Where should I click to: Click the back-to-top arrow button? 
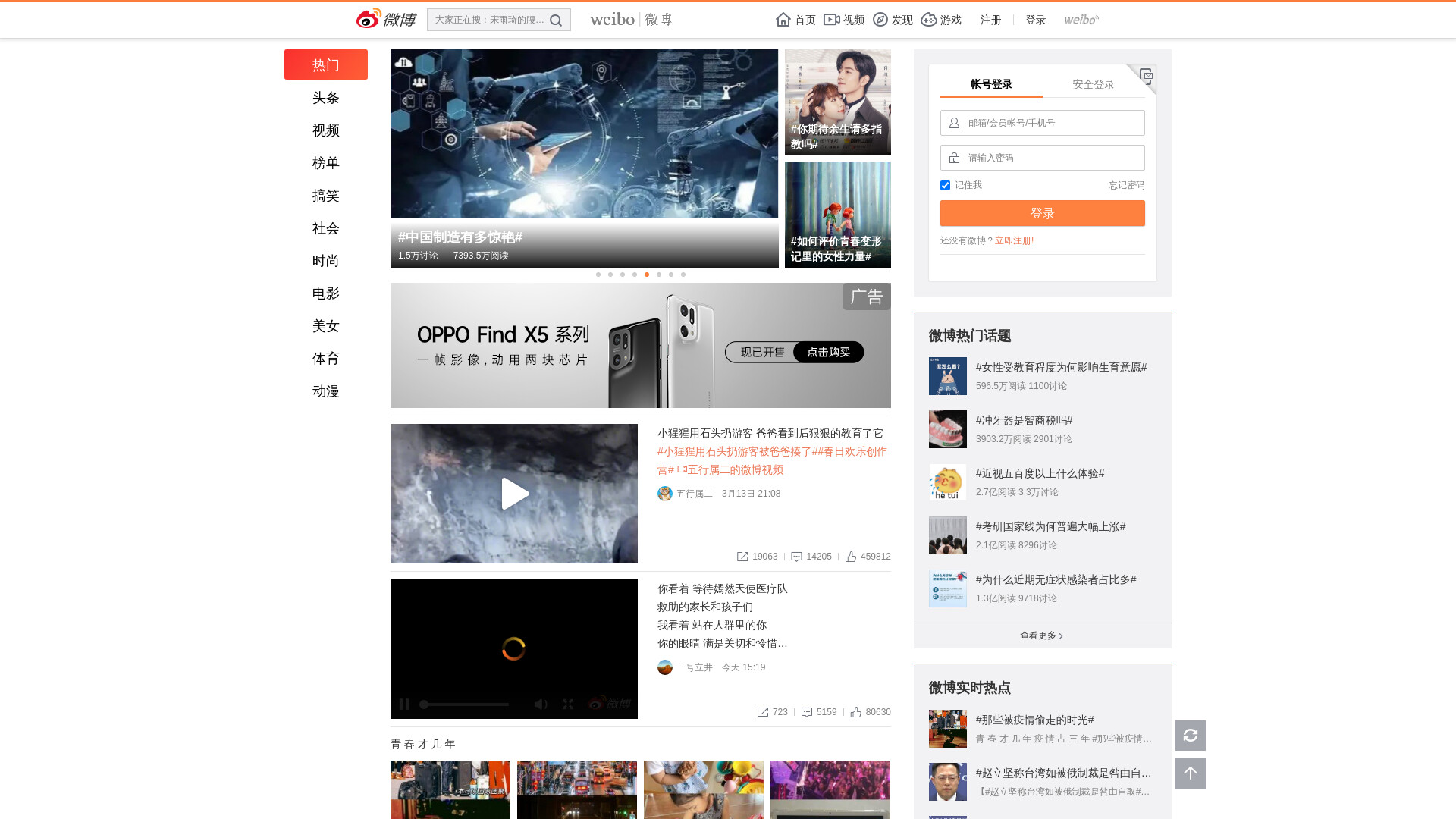1191,773
